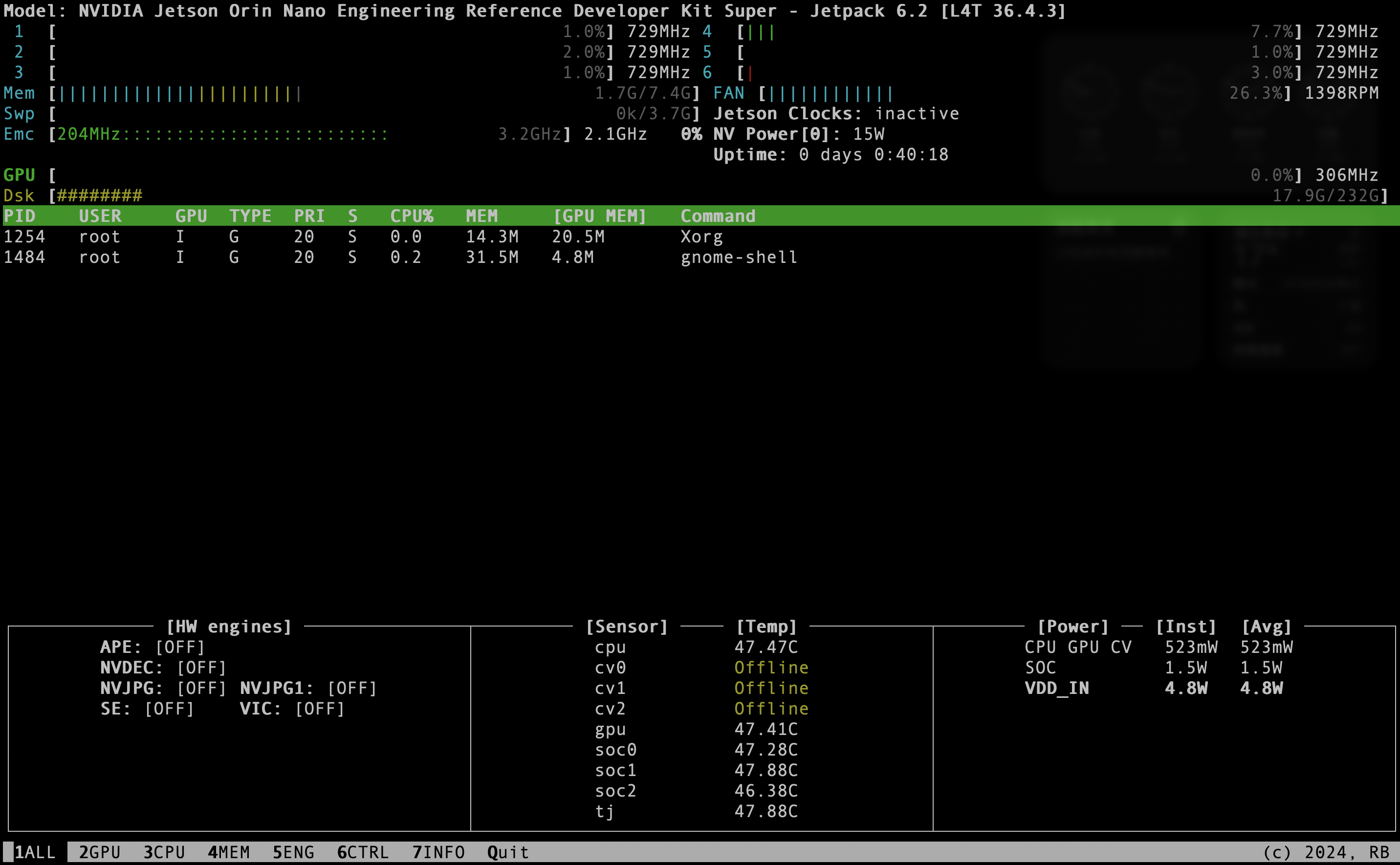Click the [Sensor] panel heading

coord(627,627)
